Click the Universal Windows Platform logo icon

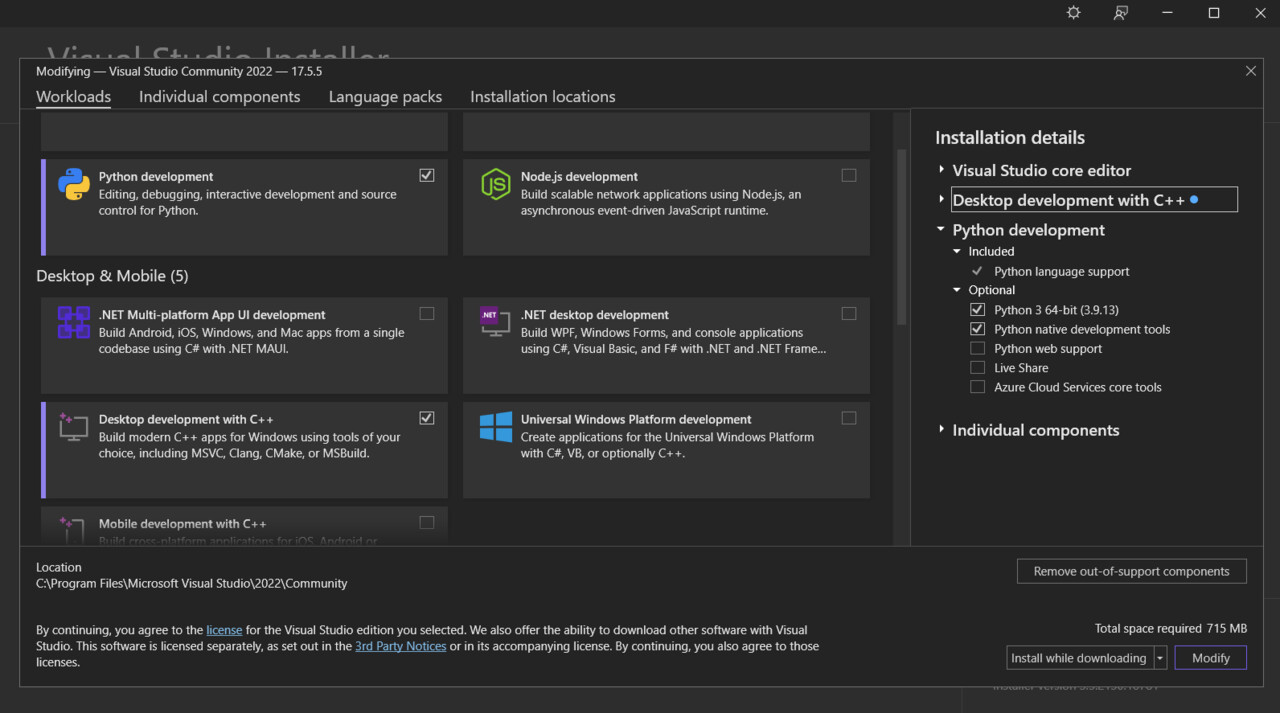coord(496,427)
